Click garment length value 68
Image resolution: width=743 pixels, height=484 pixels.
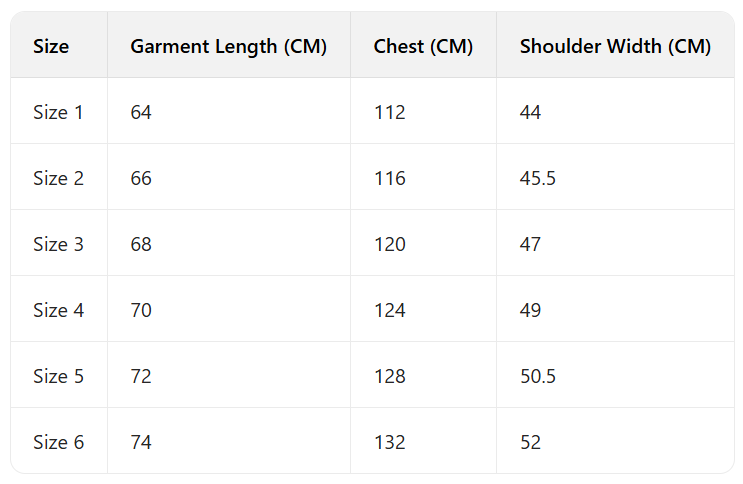pos(141,244)
